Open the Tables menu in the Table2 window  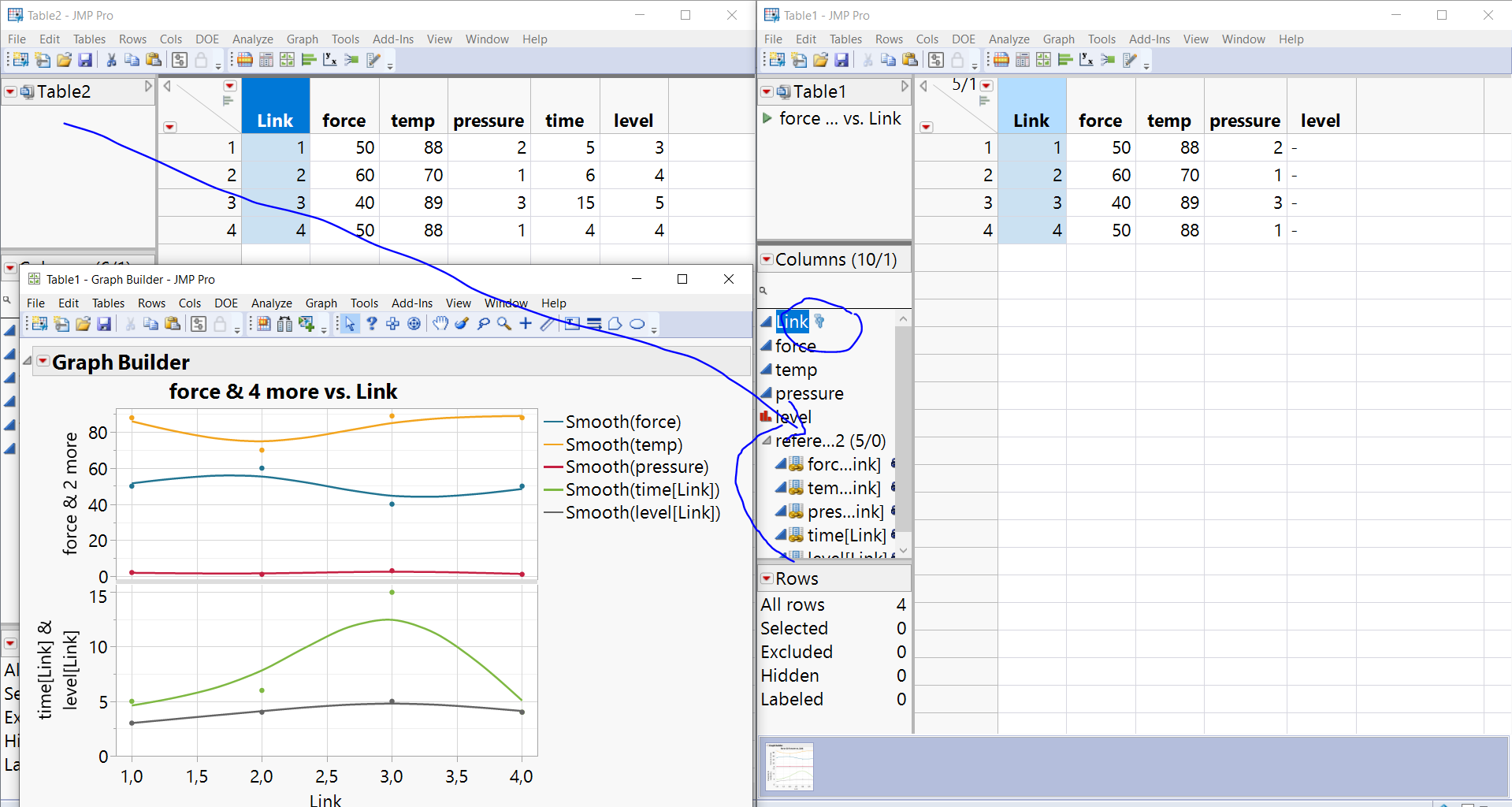click(89, 39)
